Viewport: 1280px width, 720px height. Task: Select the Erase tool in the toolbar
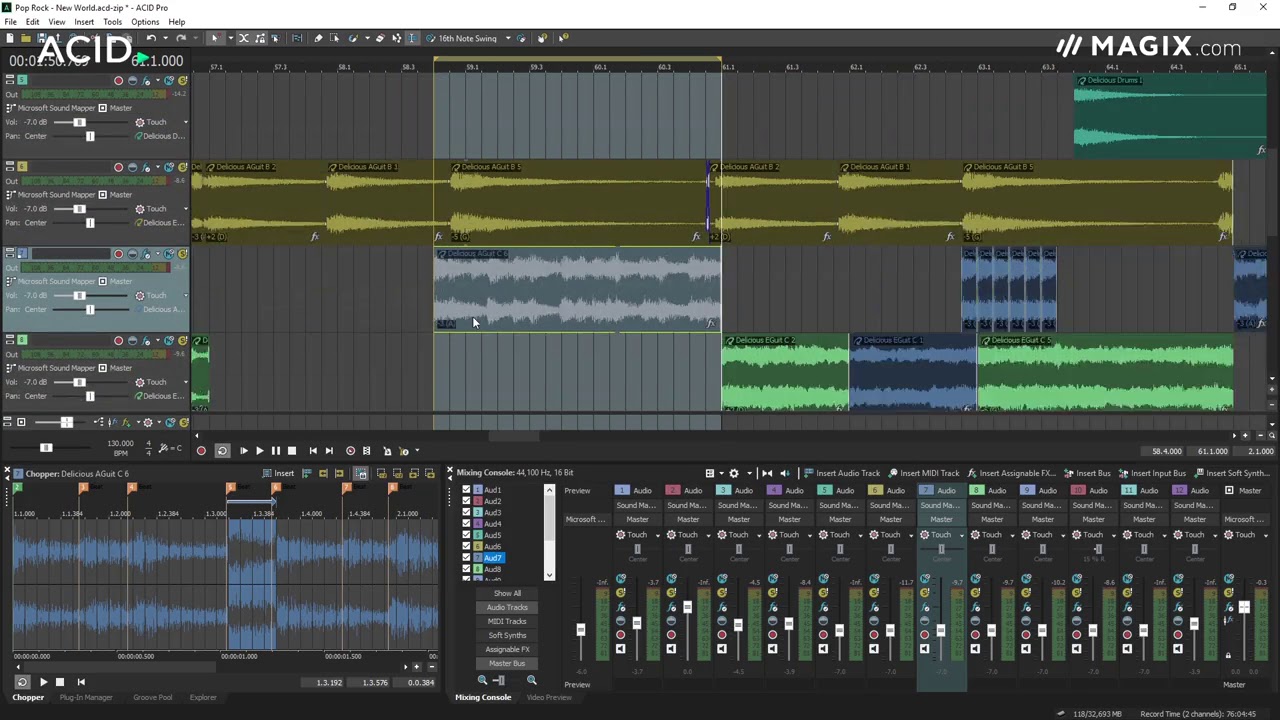pyautogui.click(x=380, y=38)
